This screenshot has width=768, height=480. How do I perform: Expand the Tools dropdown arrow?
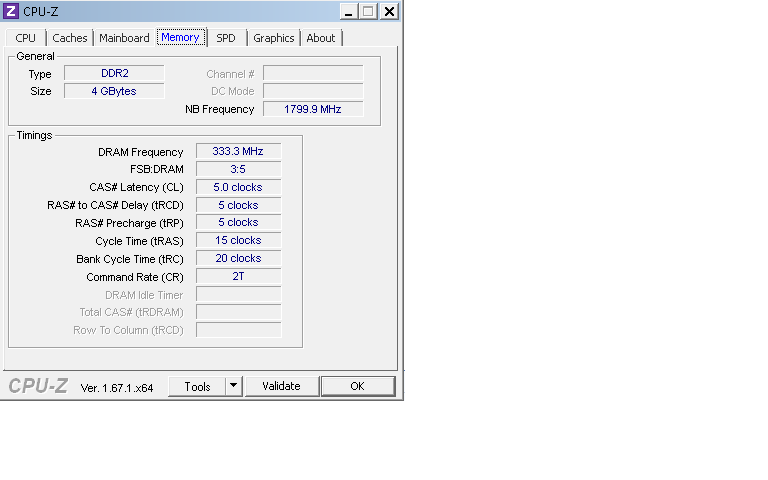pyautogui.click(x=233, y=386)
